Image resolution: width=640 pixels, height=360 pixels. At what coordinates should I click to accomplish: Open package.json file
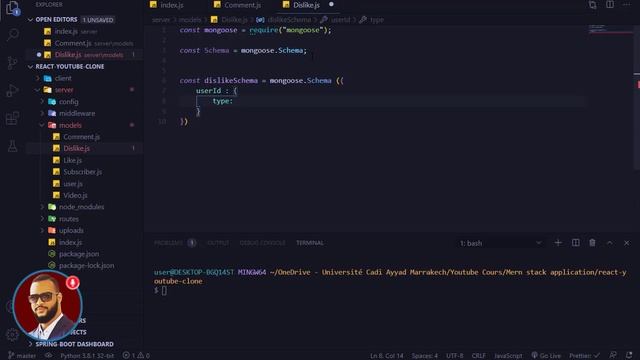click(79, 254)
